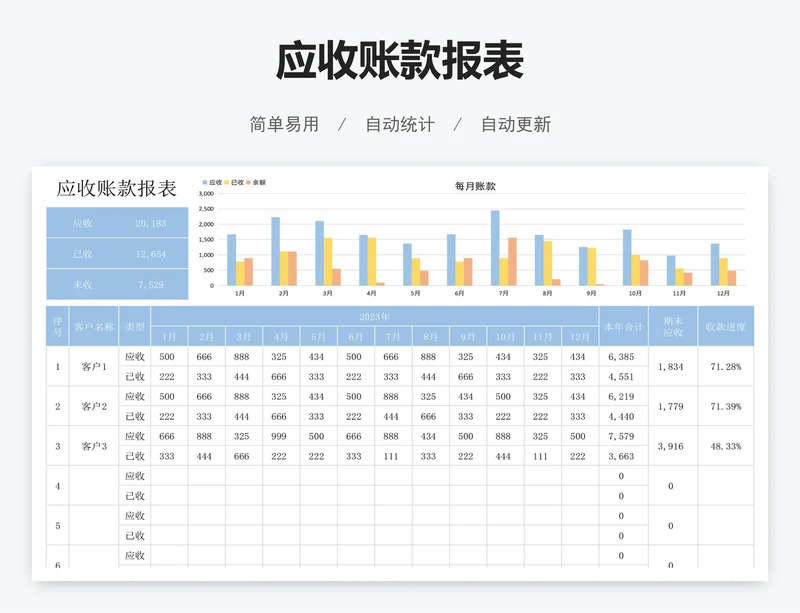This screenshot has width=800, height=613.
Task: Select 客户1 annual total 6,385
Action: (x=623, y=357)
